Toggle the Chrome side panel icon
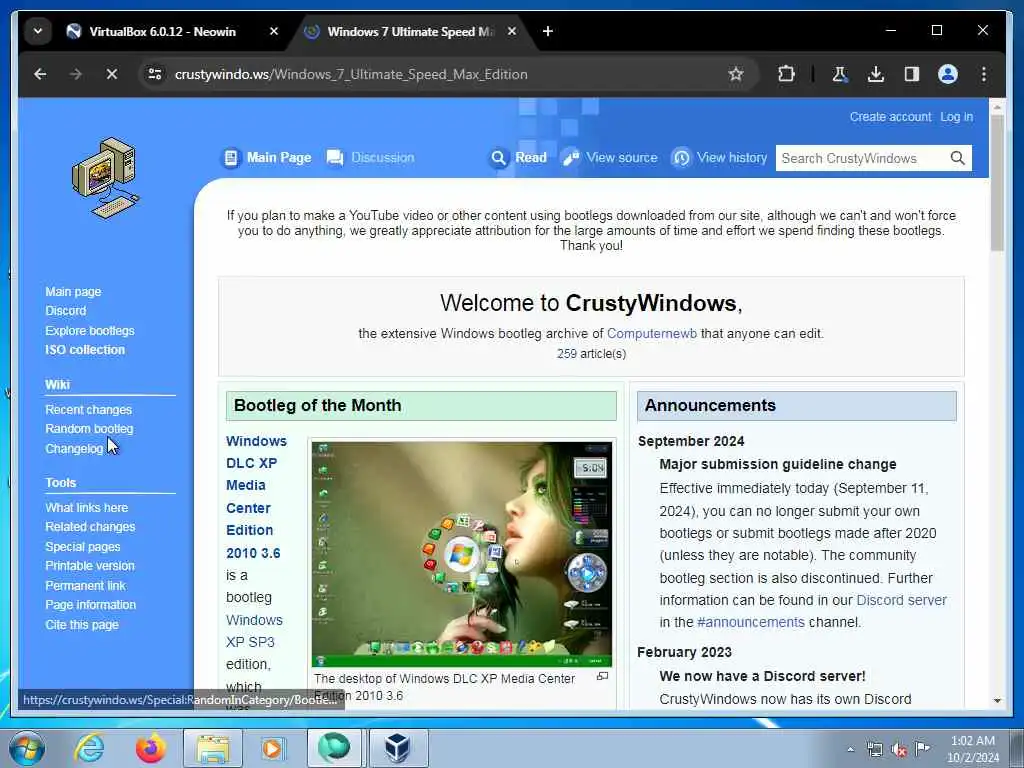 912,74
